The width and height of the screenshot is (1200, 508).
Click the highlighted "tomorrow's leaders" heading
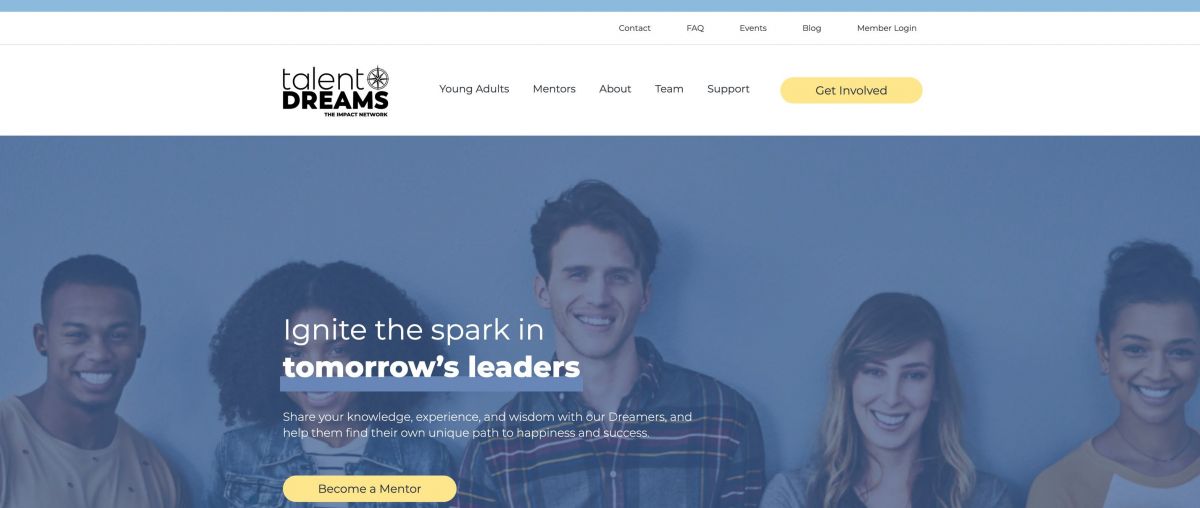[x=431, y=367]
